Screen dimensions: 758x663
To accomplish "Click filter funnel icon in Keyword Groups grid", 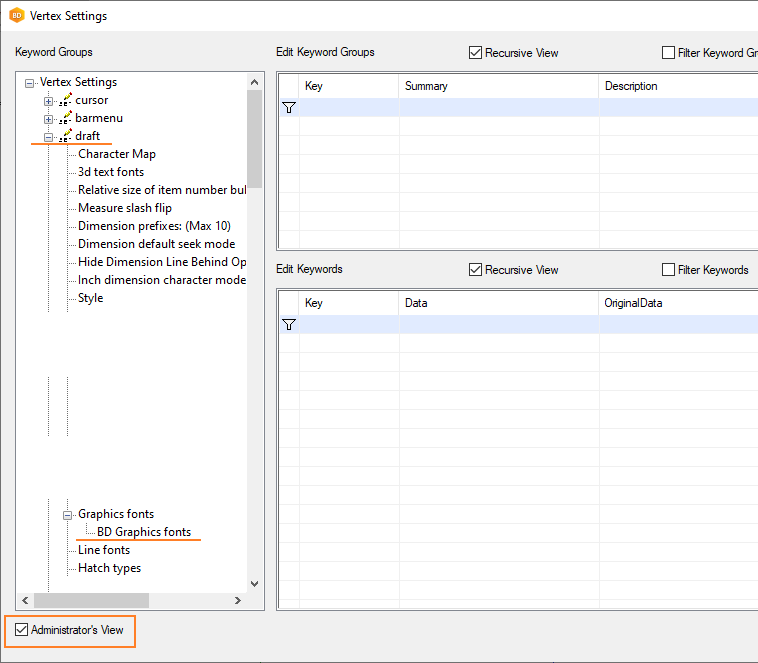I will 289,107.
